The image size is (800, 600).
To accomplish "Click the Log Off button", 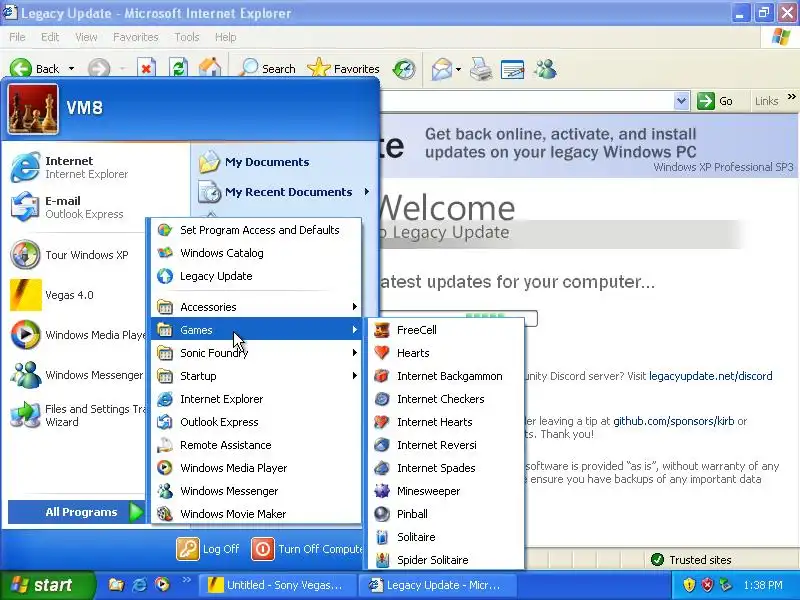I will [208, 549].
